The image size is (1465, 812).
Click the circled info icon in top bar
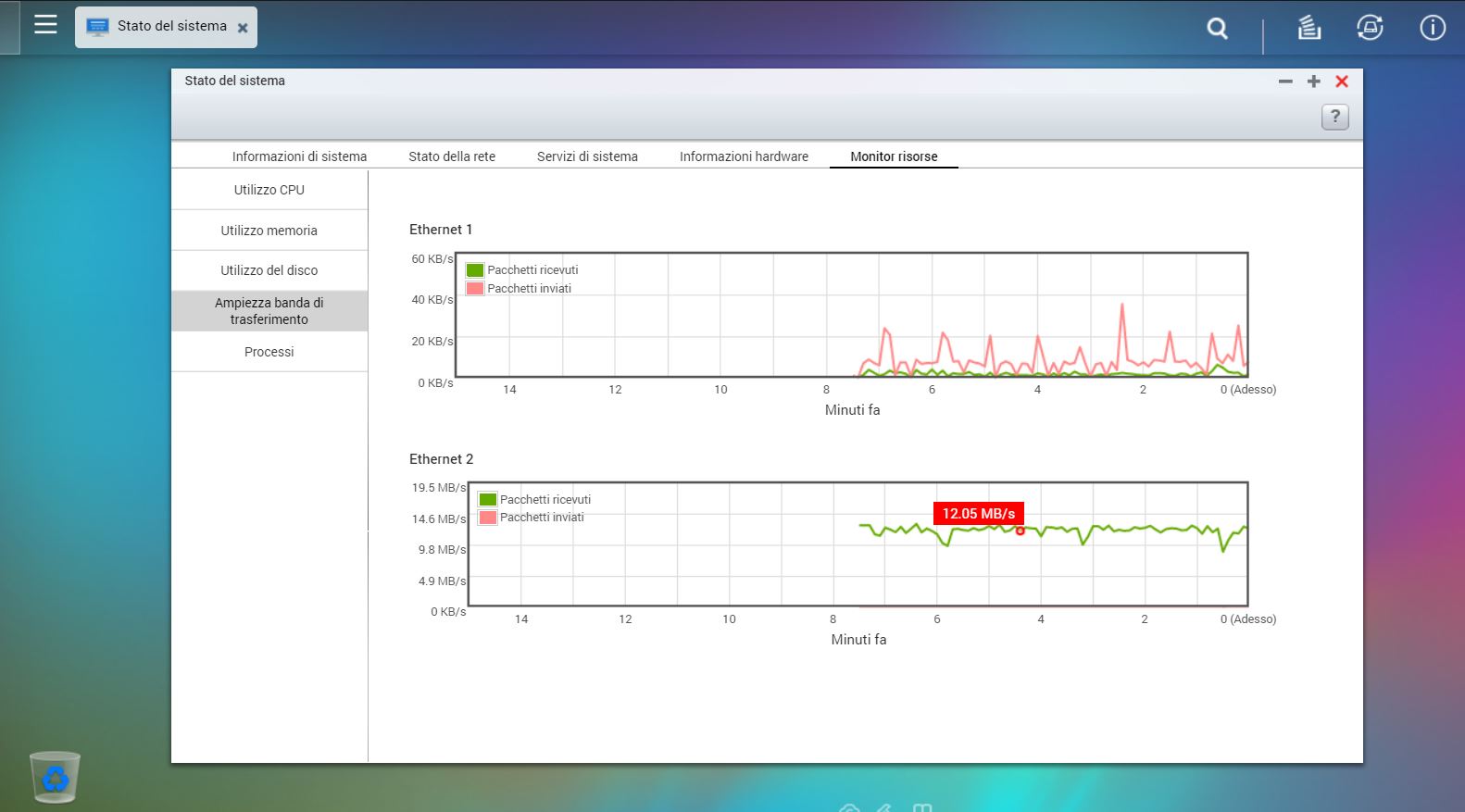[1432, 29]
